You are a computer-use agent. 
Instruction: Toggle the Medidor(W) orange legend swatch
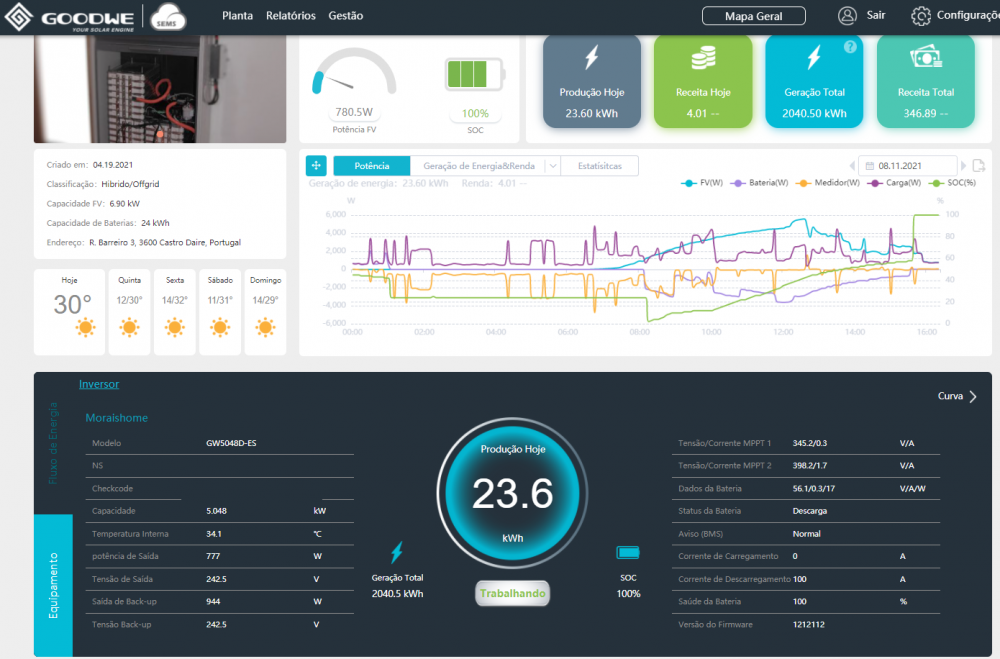point(803,183)
